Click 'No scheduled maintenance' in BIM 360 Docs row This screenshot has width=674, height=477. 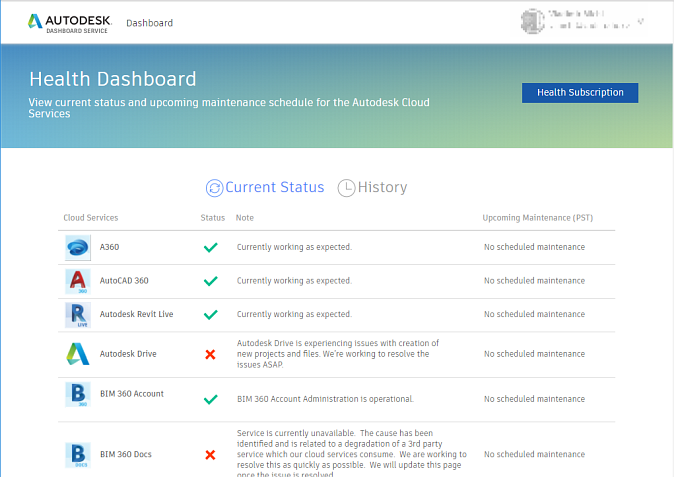click(534, 454)
